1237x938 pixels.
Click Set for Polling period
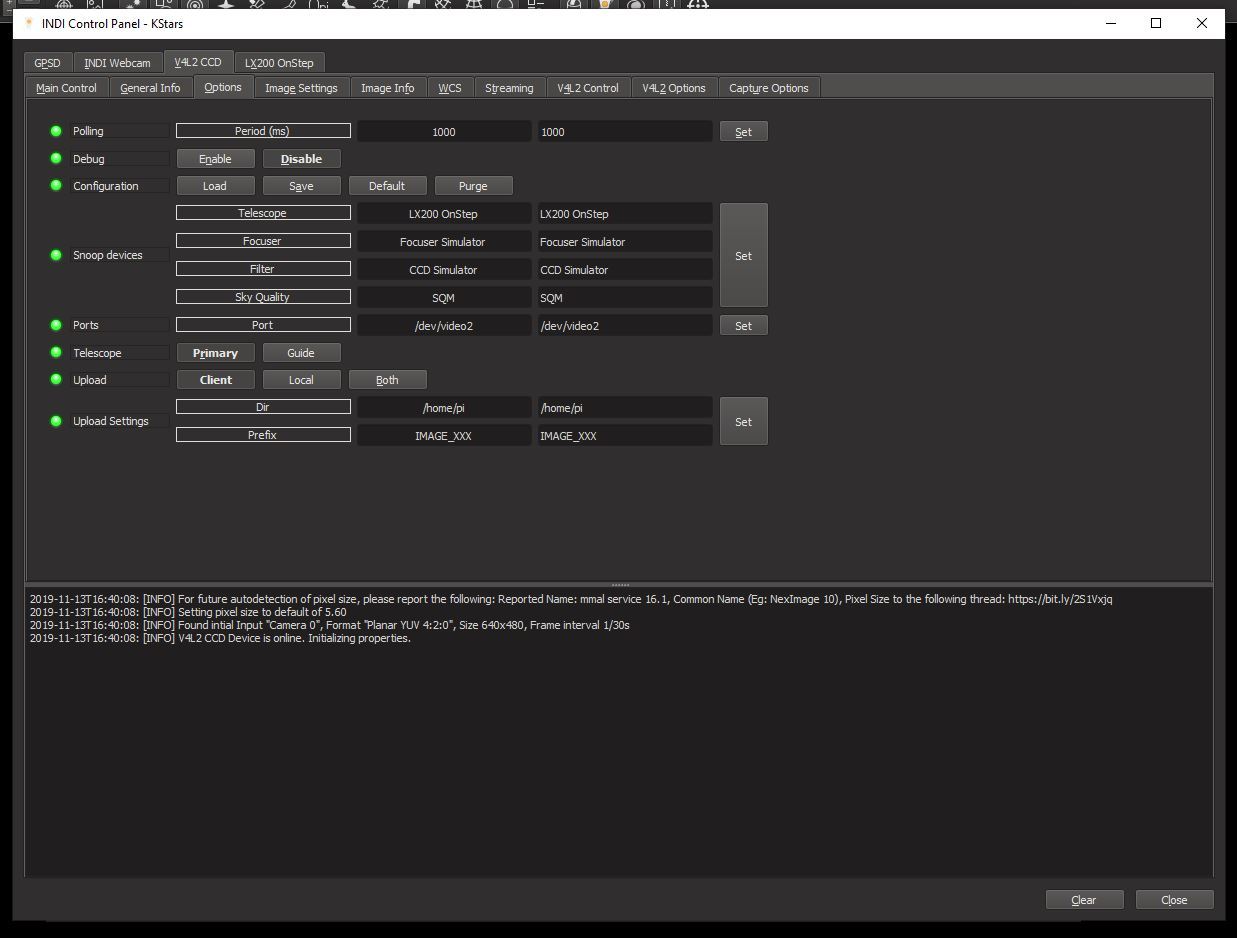point(743,132)
